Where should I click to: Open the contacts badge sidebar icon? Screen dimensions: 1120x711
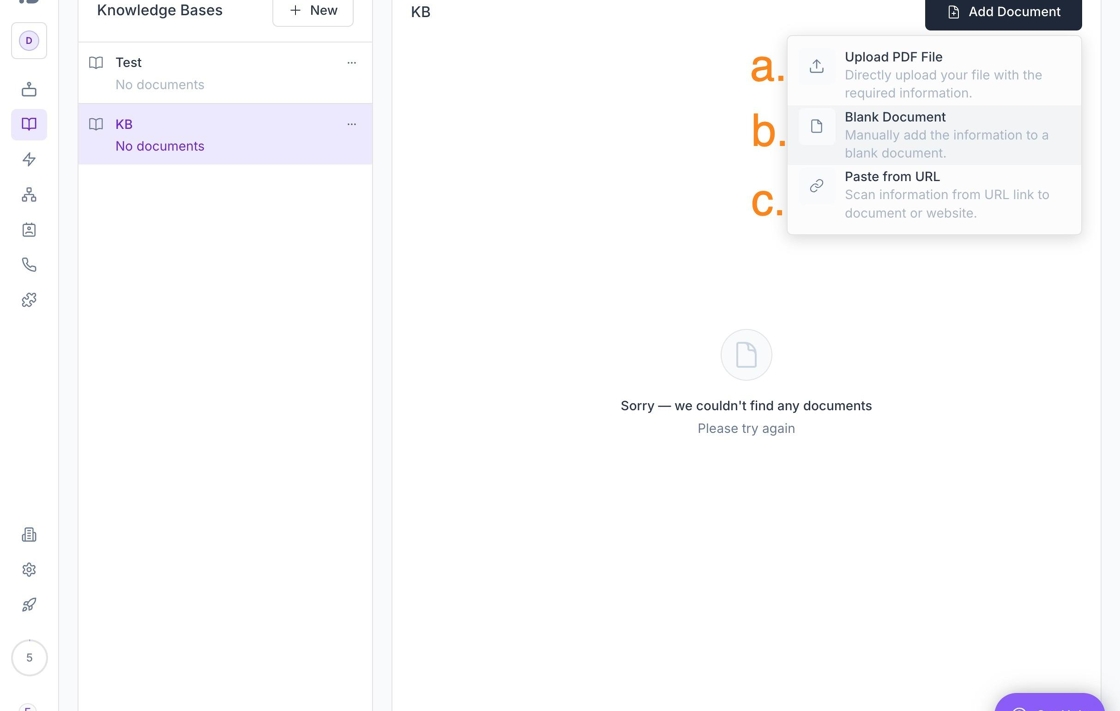coord(29,229)
